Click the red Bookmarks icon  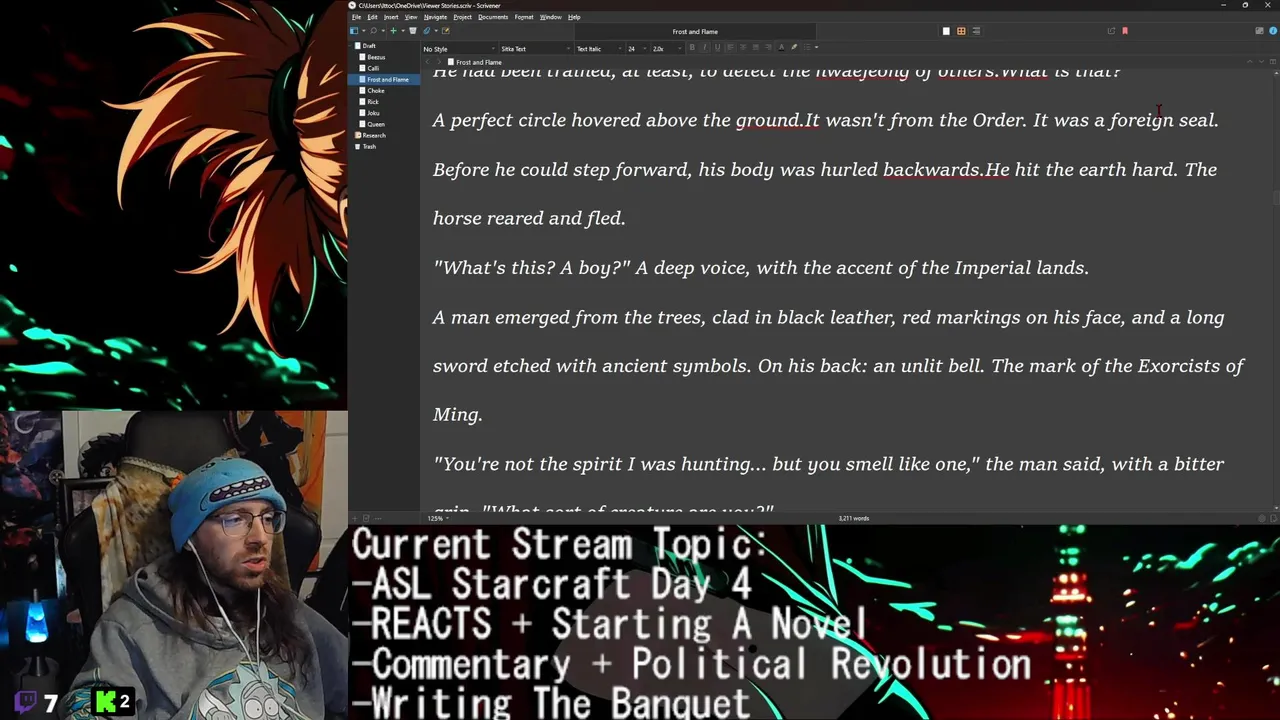click(1125, 31)
